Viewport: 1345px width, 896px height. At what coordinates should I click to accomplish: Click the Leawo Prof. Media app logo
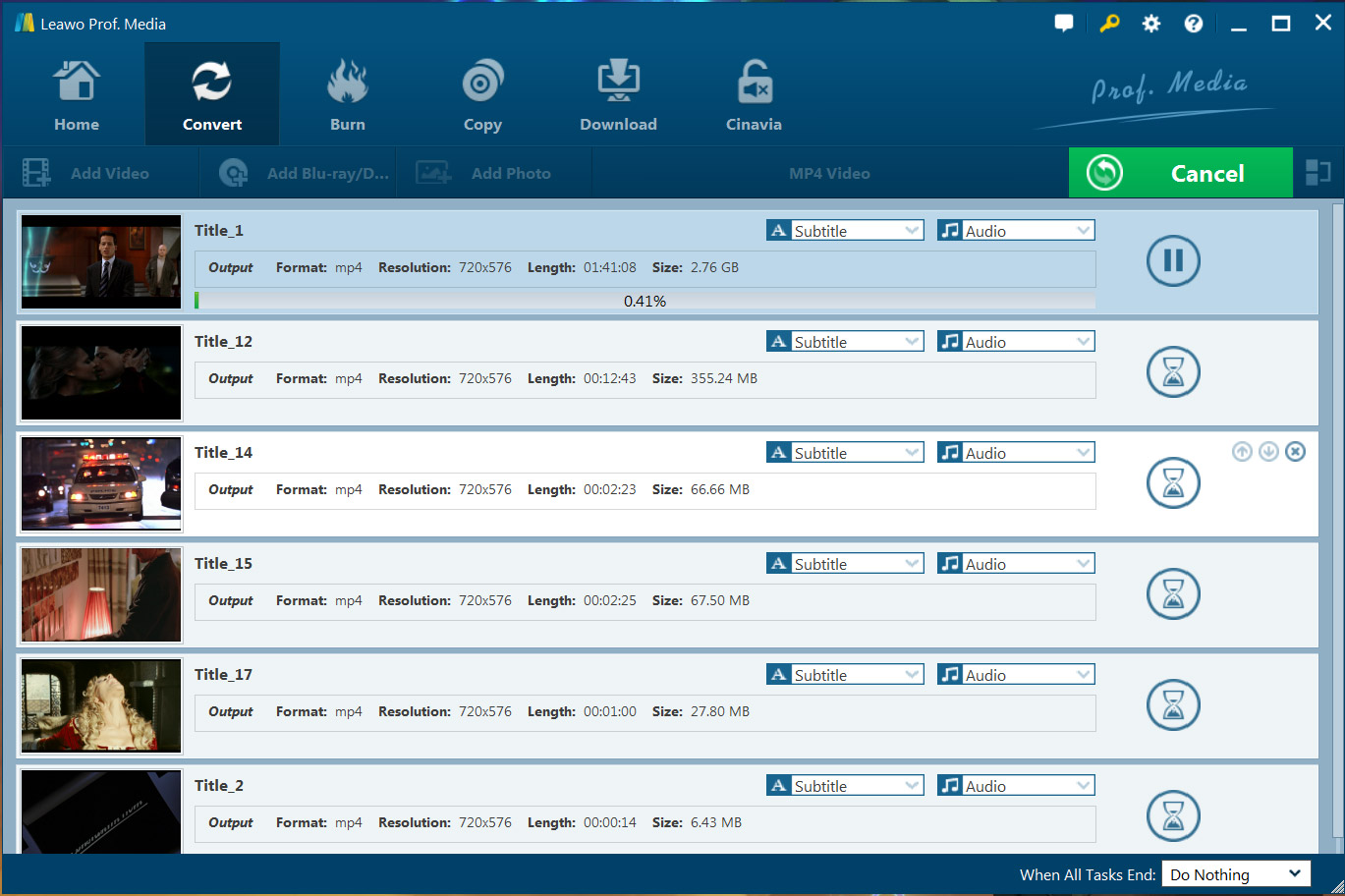(25, 23)
